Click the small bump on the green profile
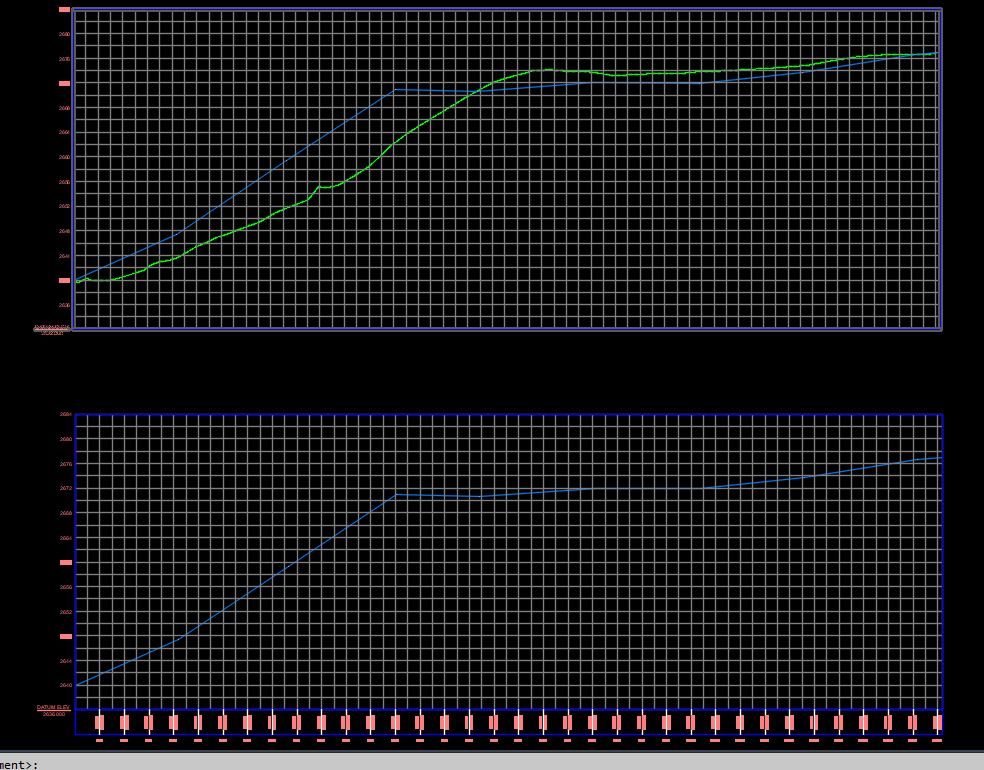 click(x=320, y=186)
